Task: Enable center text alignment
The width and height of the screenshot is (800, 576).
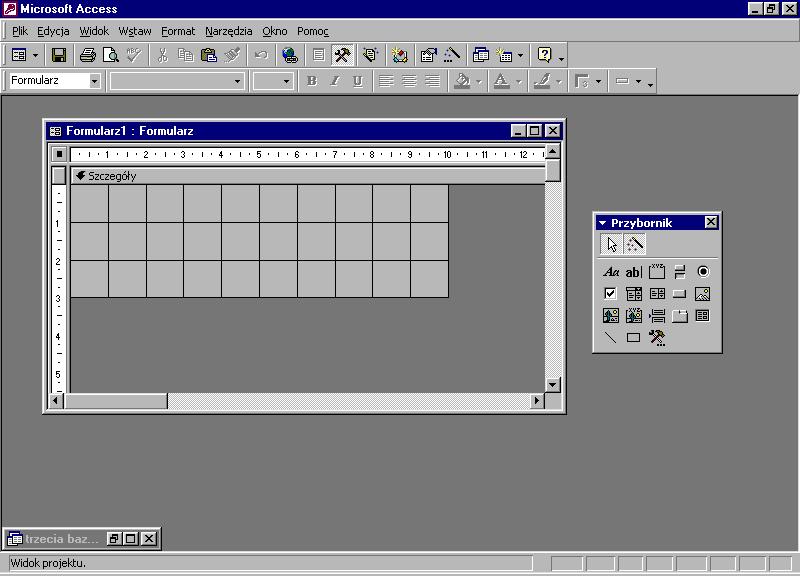Action: (x=409, y=81)
